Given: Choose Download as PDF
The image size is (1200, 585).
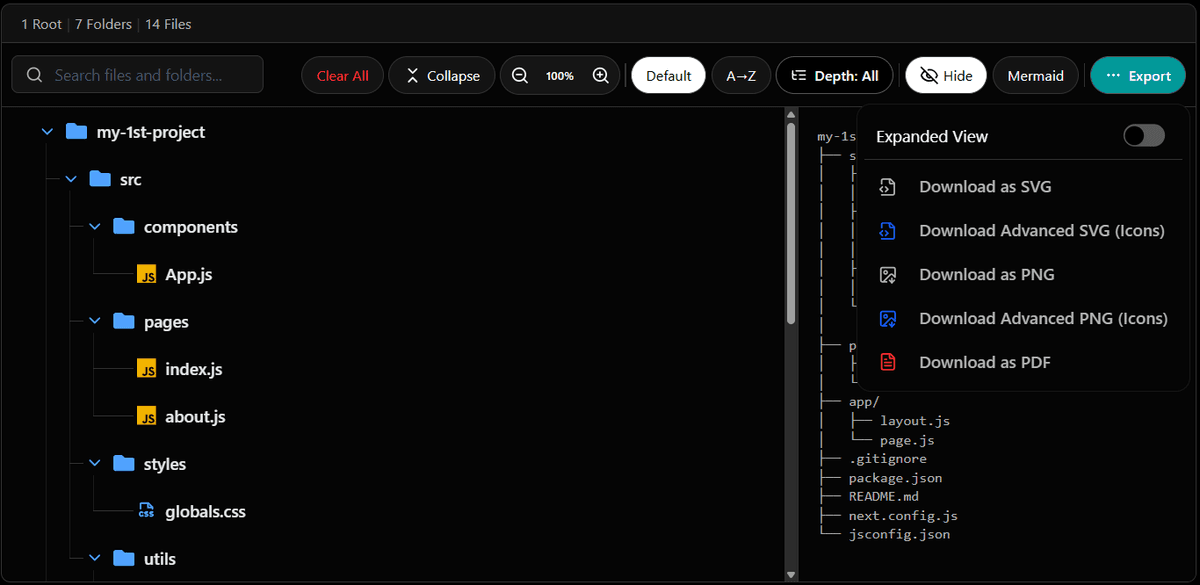Looking at the screenshot, I should tap(1022, 363).
